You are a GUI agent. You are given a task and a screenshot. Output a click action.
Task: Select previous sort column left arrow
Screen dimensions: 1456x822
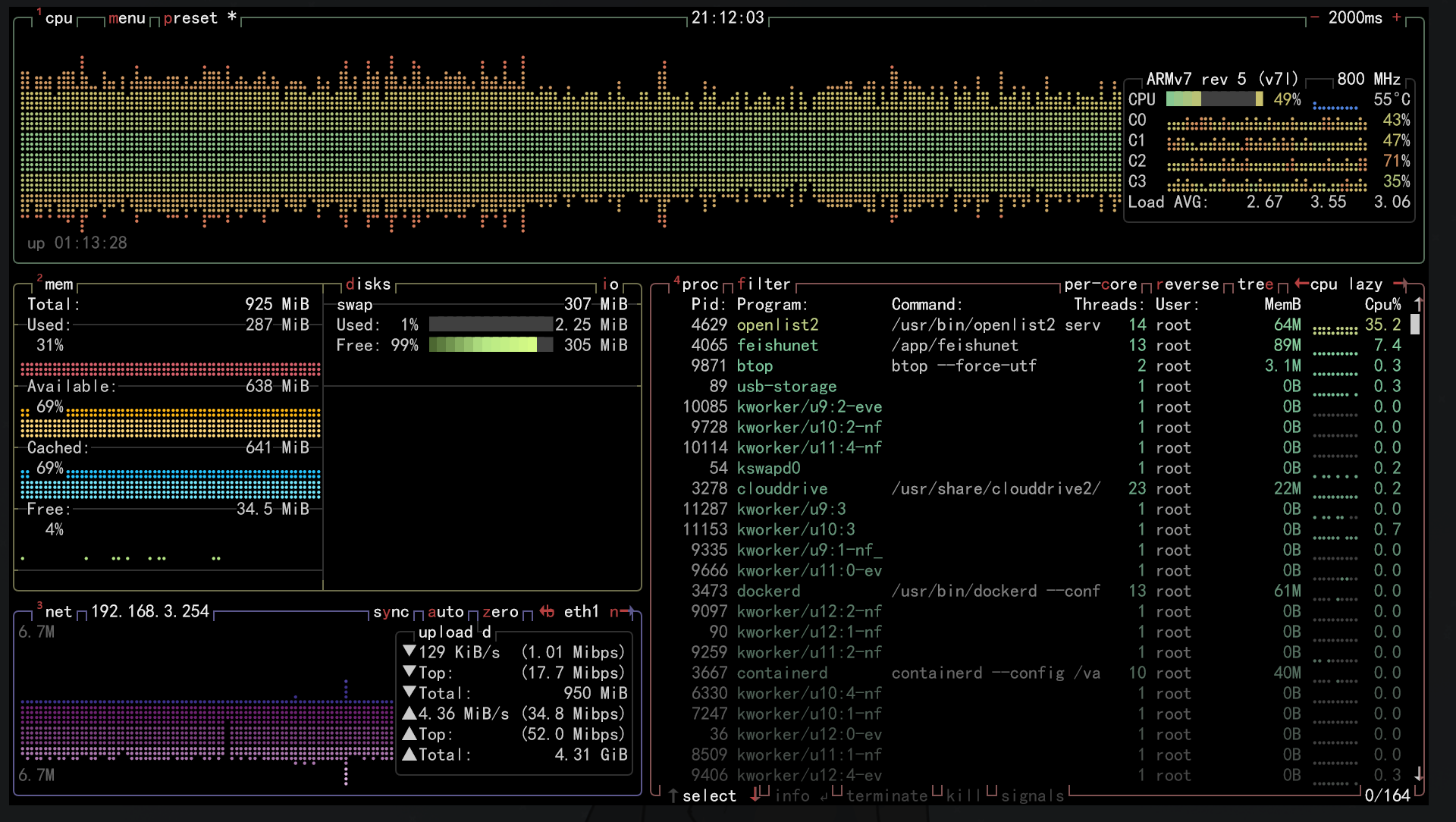[1301, 284]
